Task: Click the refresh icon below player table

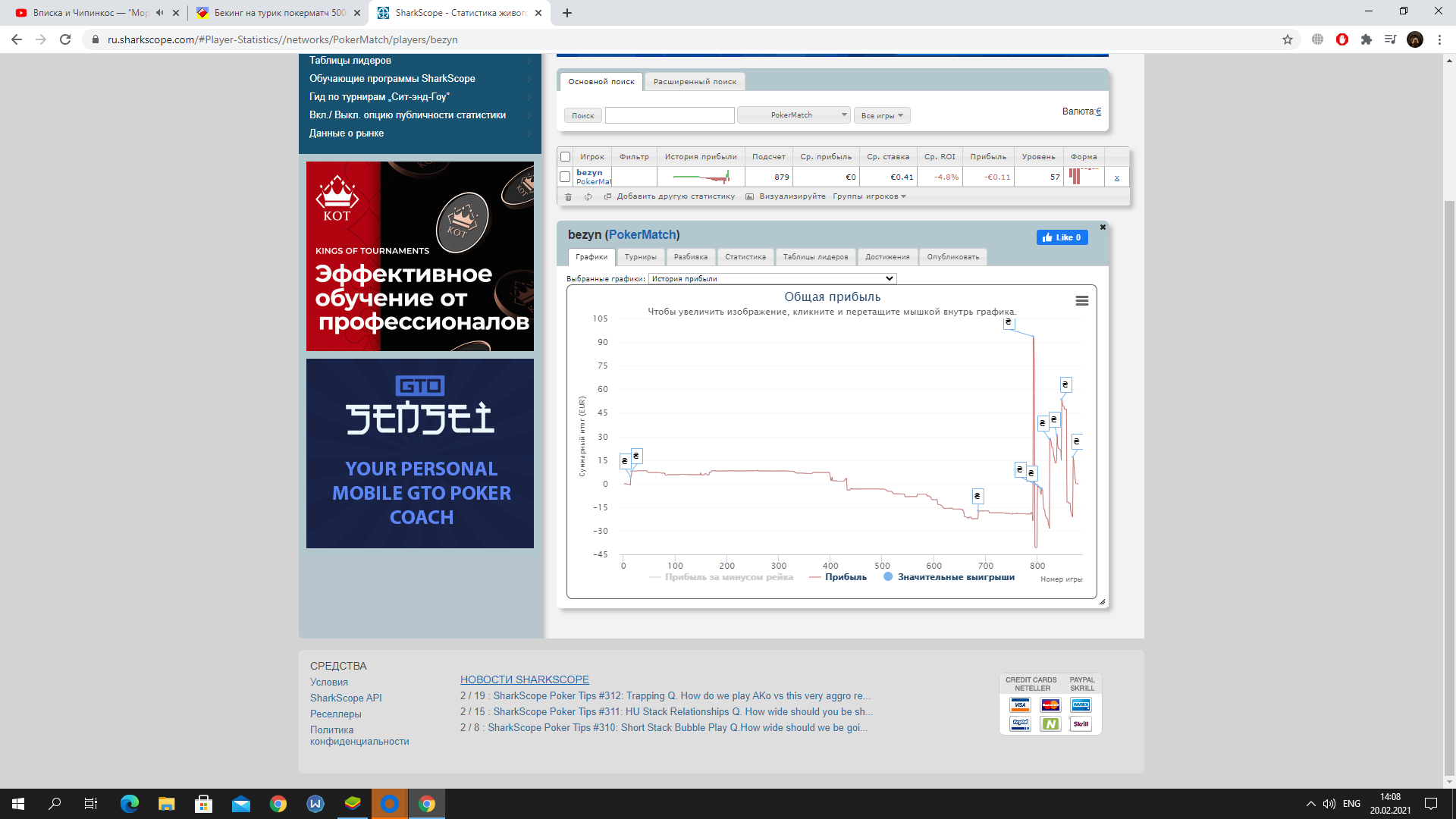Action: click(588, 196)
